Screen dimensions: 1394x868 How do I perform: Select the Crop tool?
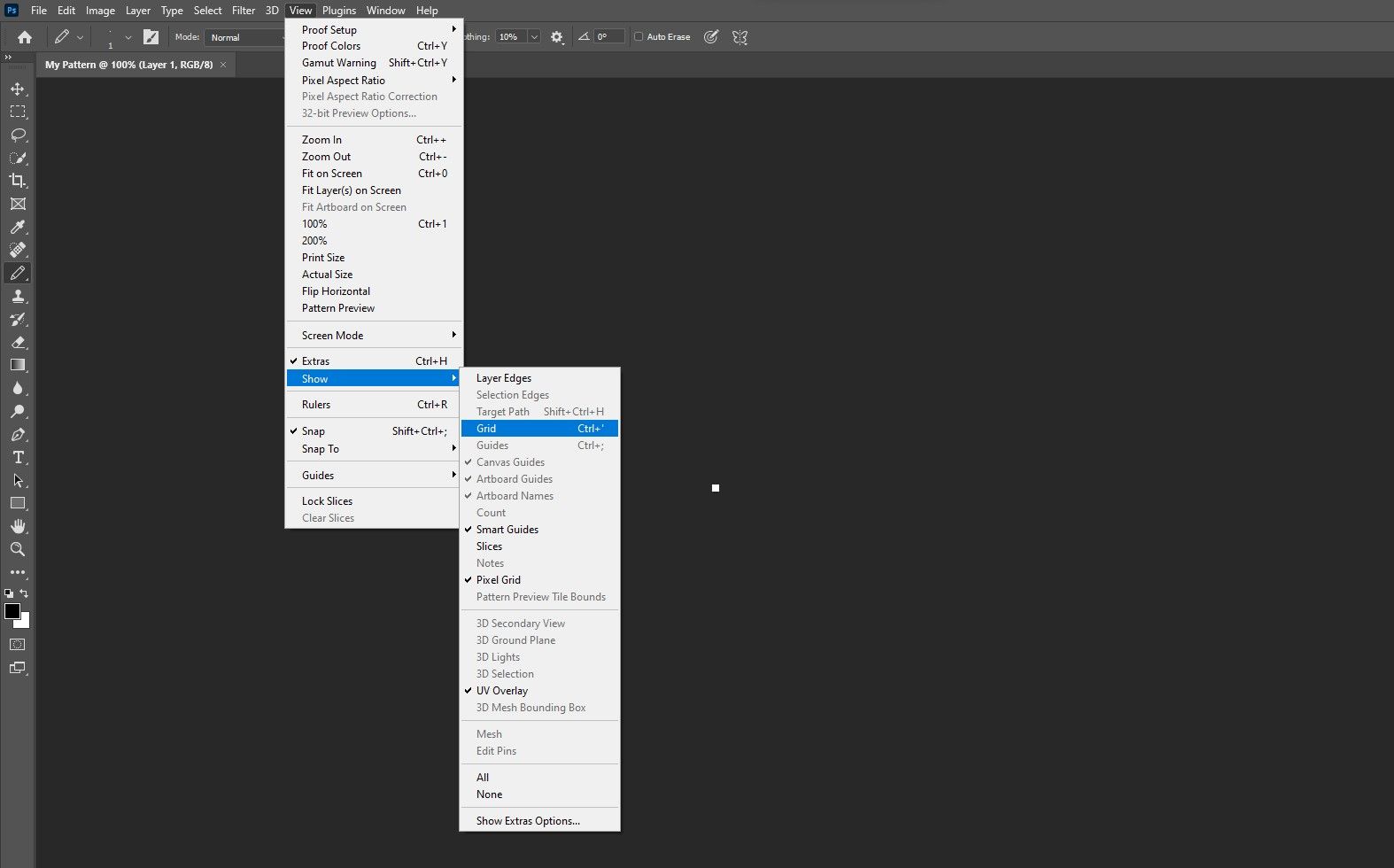point(17,181)
